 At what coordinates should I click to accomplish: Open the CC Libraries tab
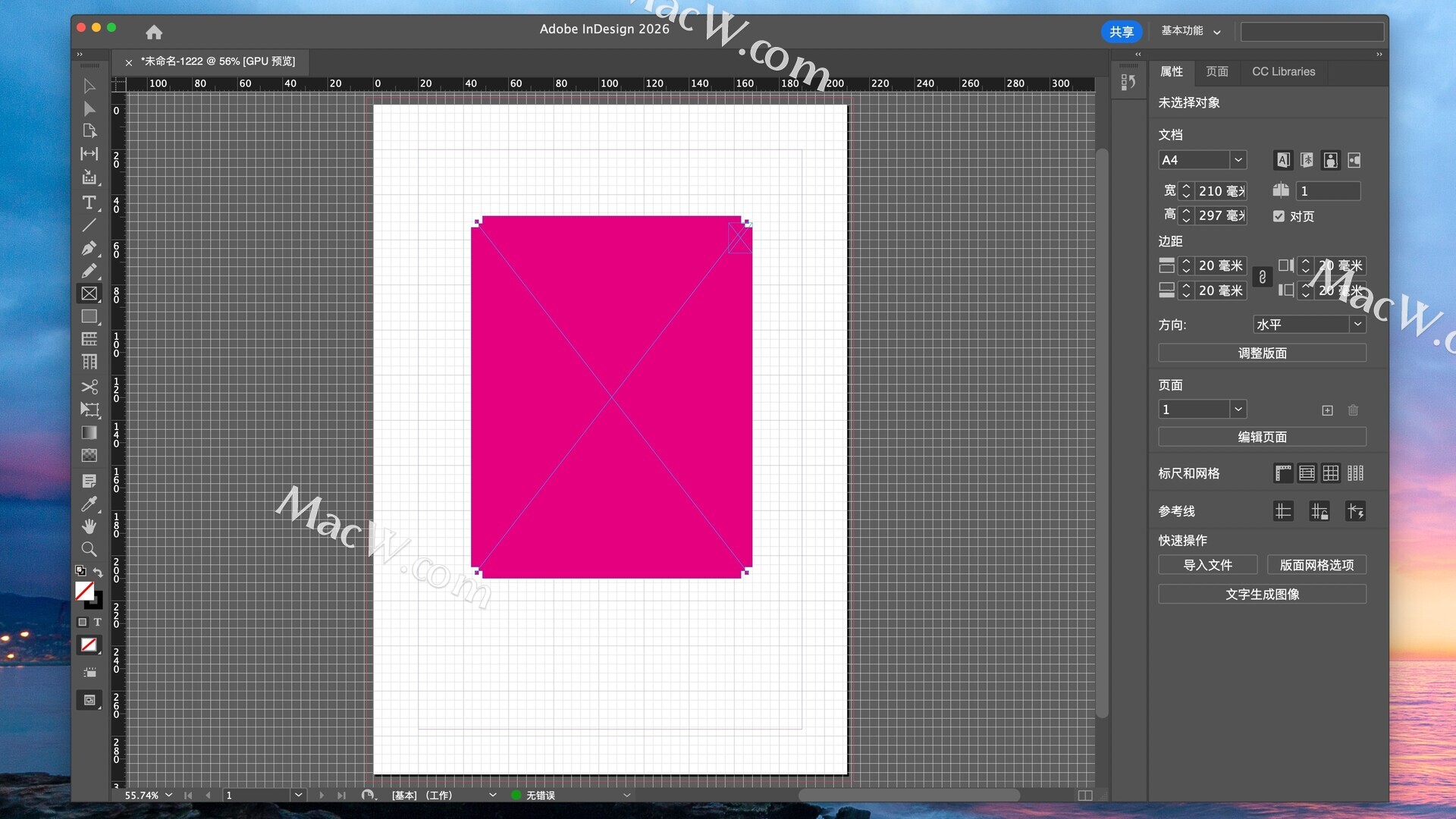tap(1283, 71)
